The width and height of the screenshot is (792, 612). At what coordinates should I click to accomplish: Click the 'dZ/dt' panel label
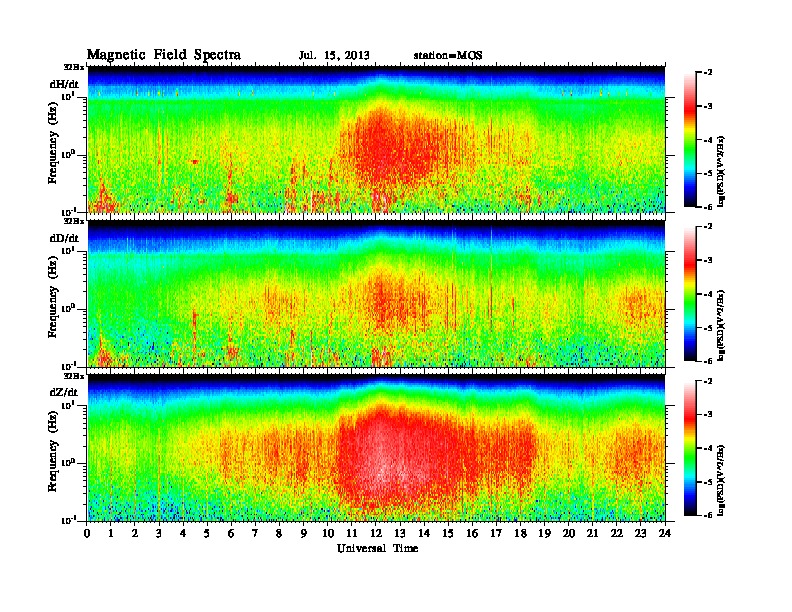pyautogui.click(x=64, y=392)
